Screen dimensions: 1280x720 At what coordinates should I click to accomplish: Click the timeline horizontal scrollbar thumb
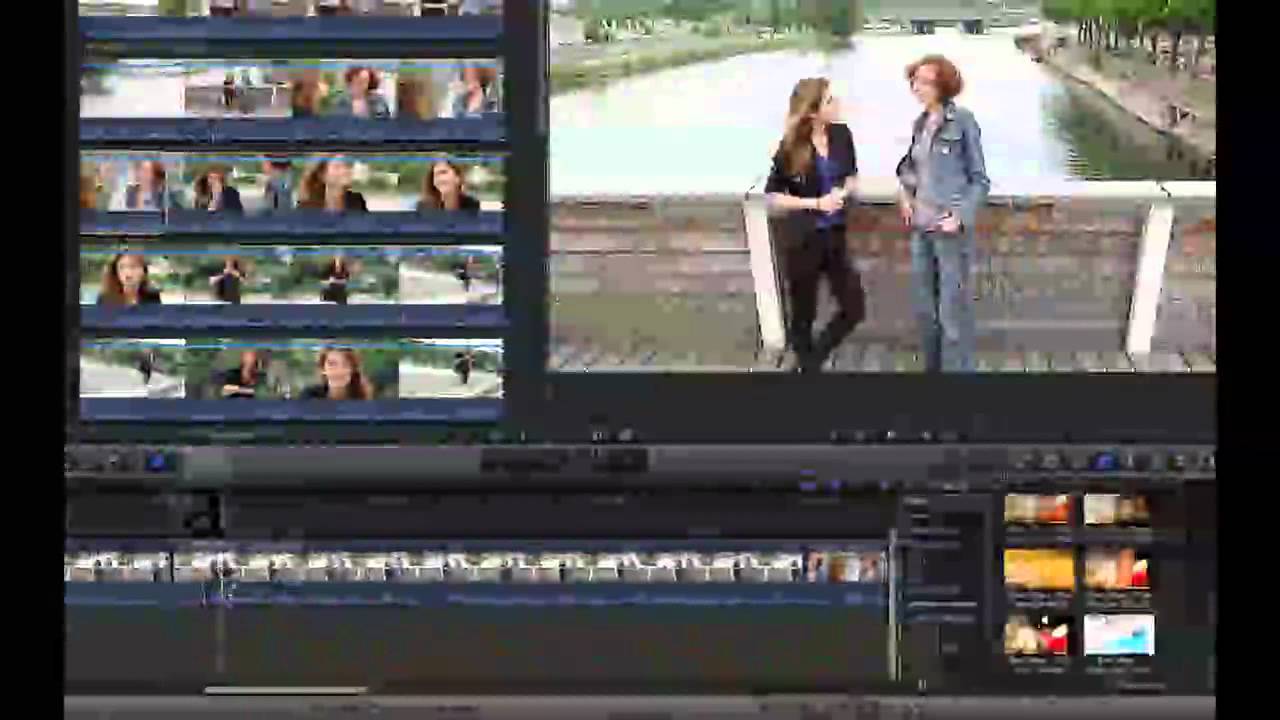coord(285,689)
